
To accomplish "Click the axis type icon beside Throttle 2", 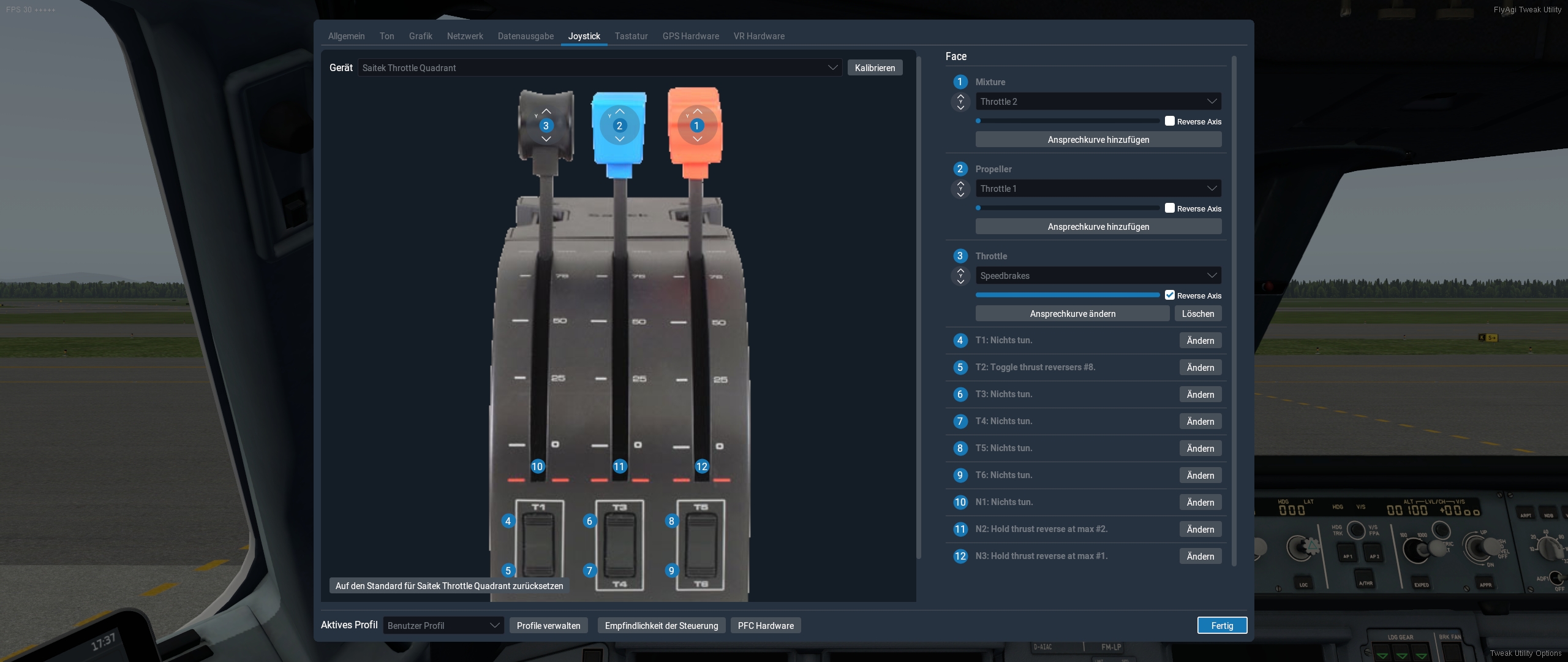I will coord(960,102).
